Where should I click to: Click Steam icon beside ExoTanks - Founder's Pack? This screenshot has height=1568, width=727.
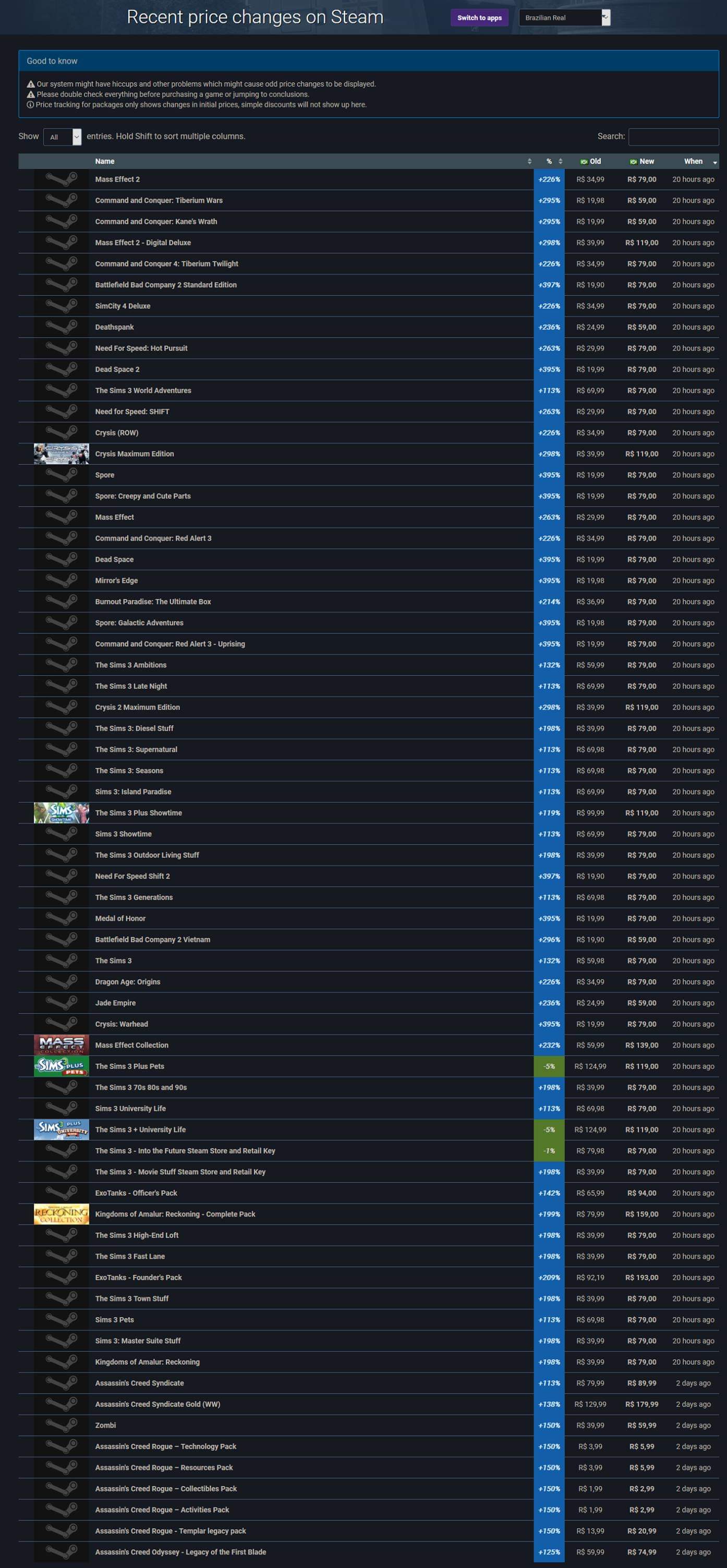click(x=62, y=1278)
